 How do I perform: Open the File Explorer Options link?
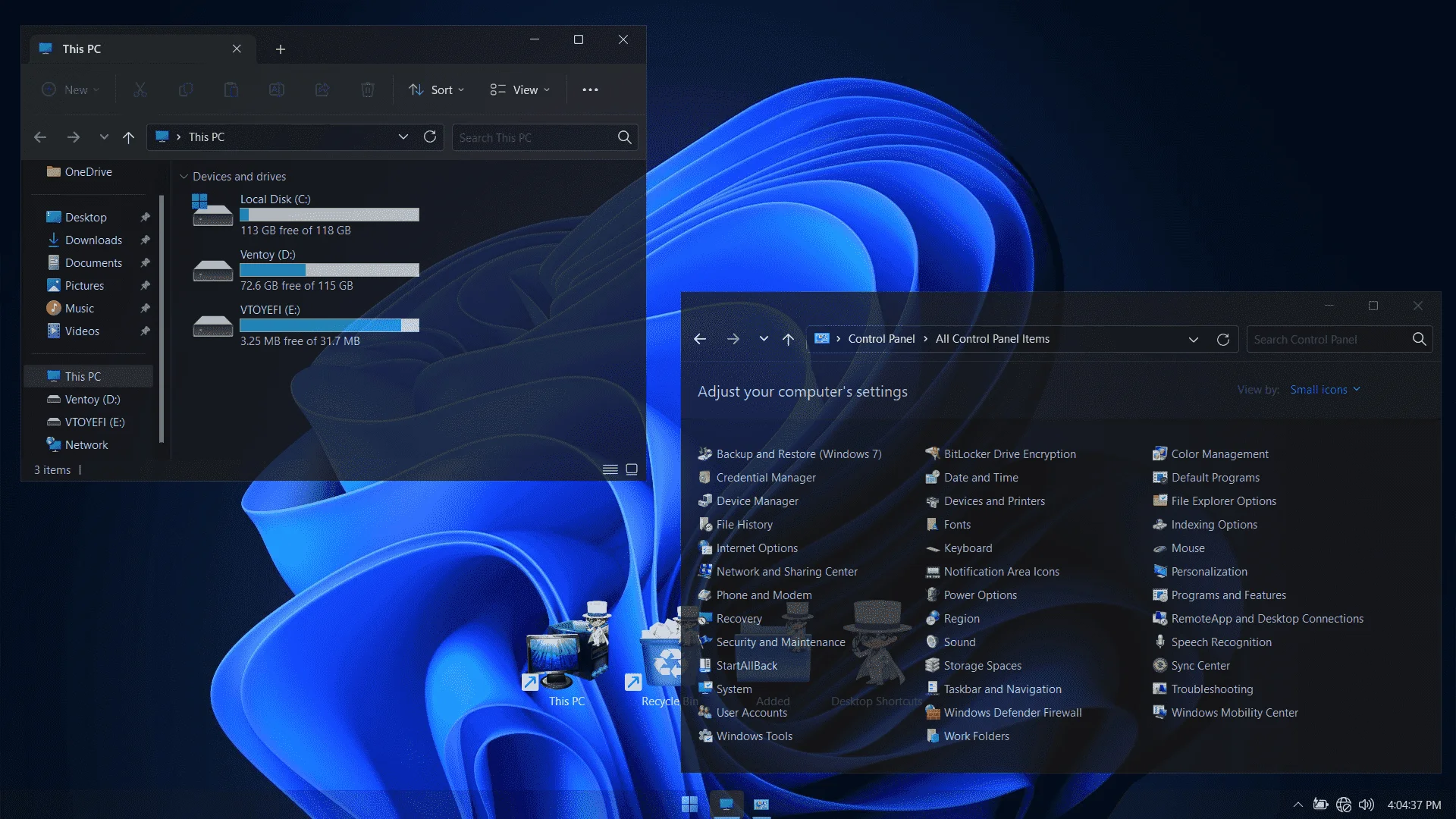(1224, 501)
